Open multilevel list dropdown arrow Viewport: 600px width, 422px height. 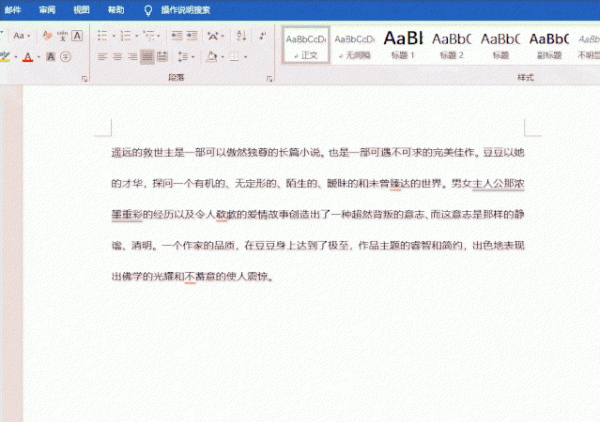point(158,36)
